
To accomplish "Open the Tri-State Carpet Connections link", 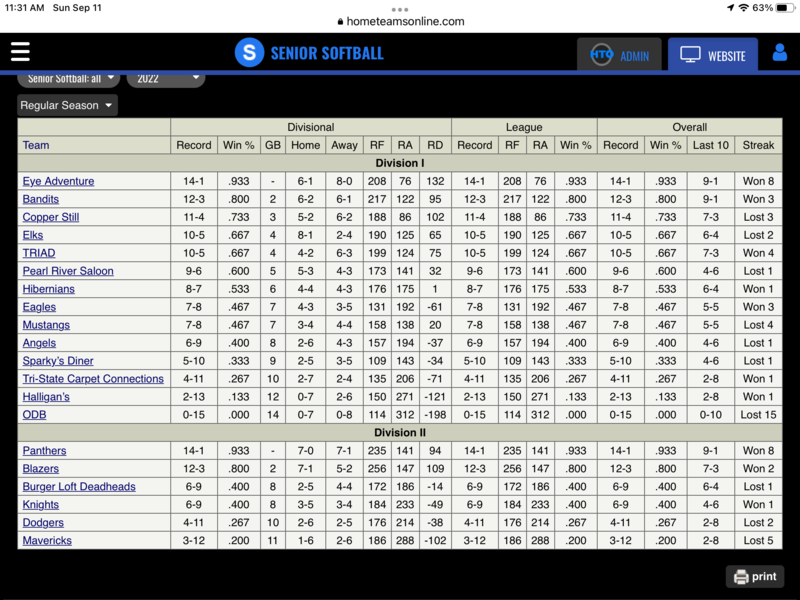I will [93, 379].
